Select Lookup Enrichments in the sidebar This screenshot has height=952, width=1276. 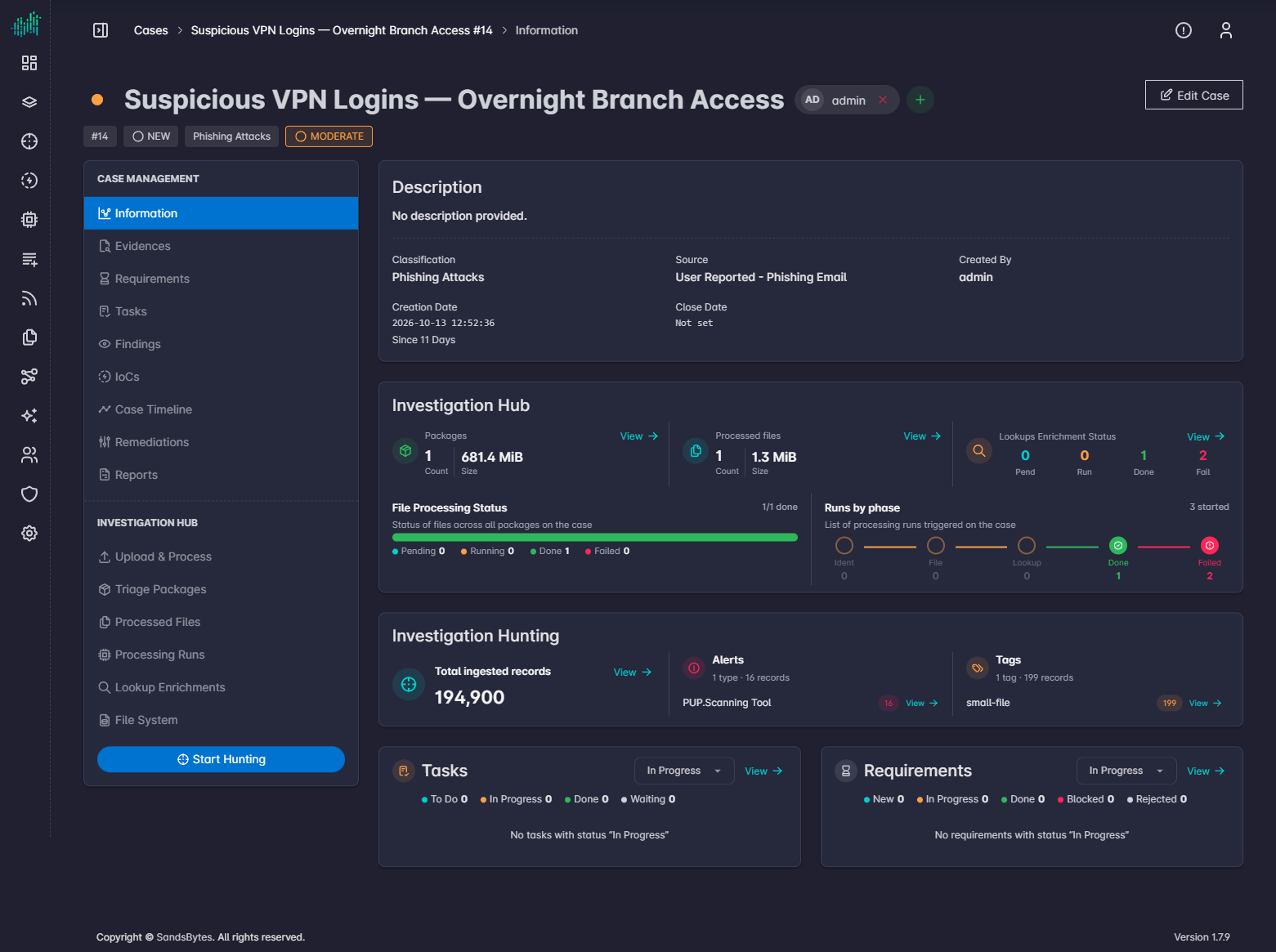point(221,687)
